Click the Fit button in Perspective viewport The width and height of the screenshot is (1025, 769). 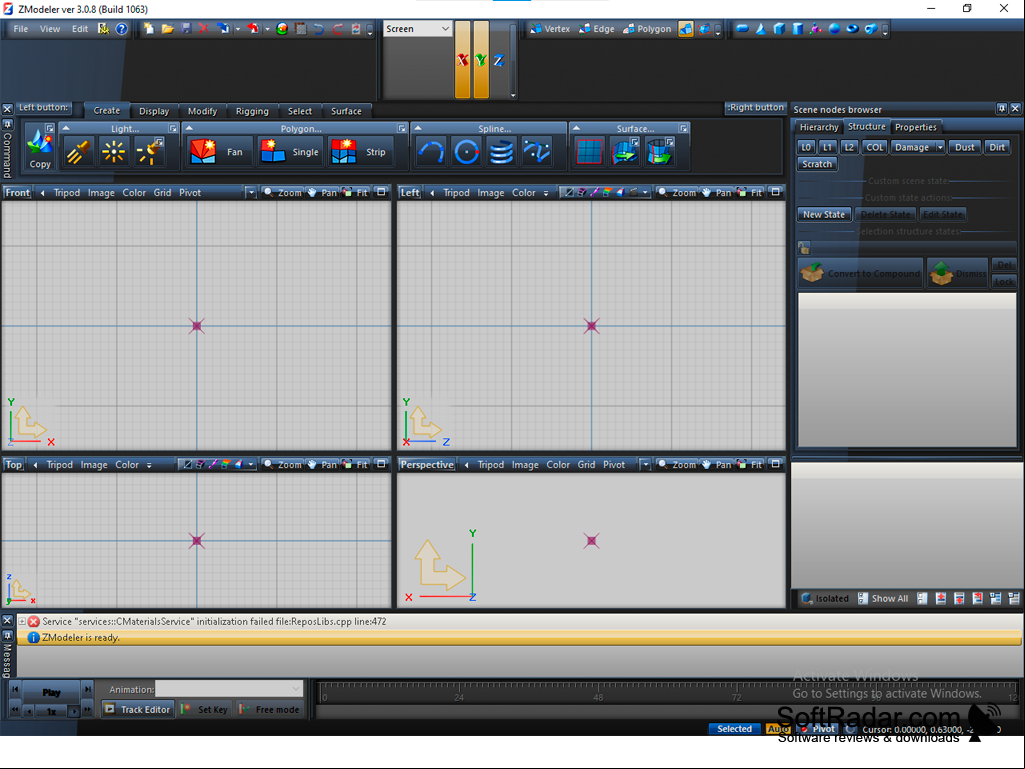[749, 464]
